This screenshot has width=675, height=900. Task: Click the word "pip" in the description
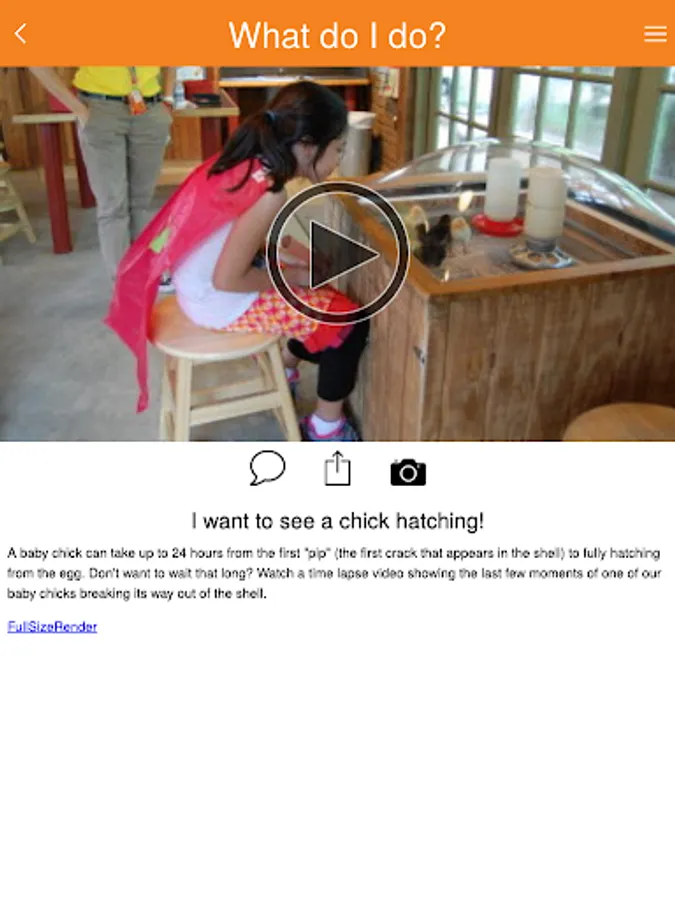point(316,553)
